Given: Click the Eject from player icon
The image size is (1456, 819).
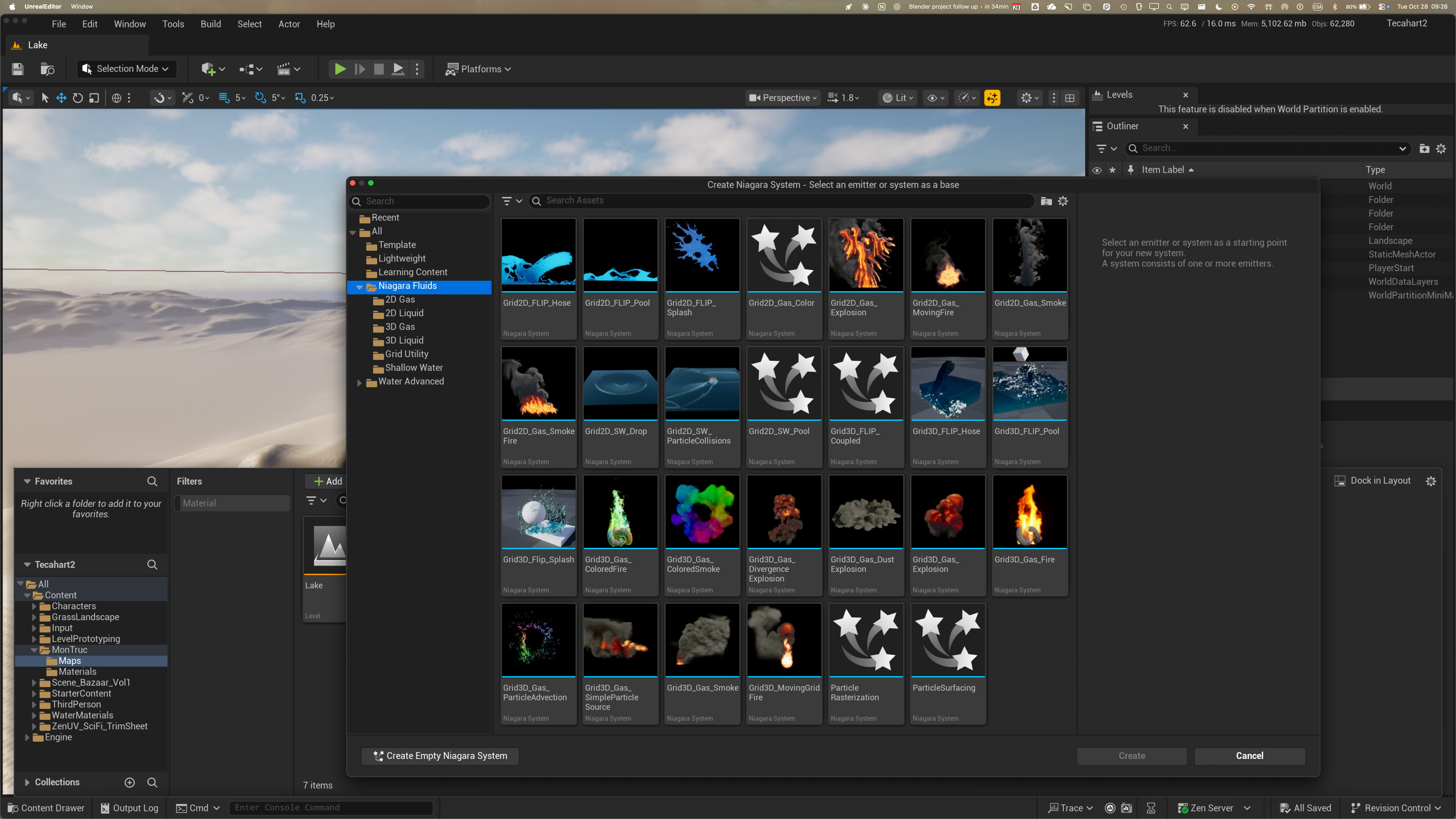Looking at the screenshot, I should point(398,69).
